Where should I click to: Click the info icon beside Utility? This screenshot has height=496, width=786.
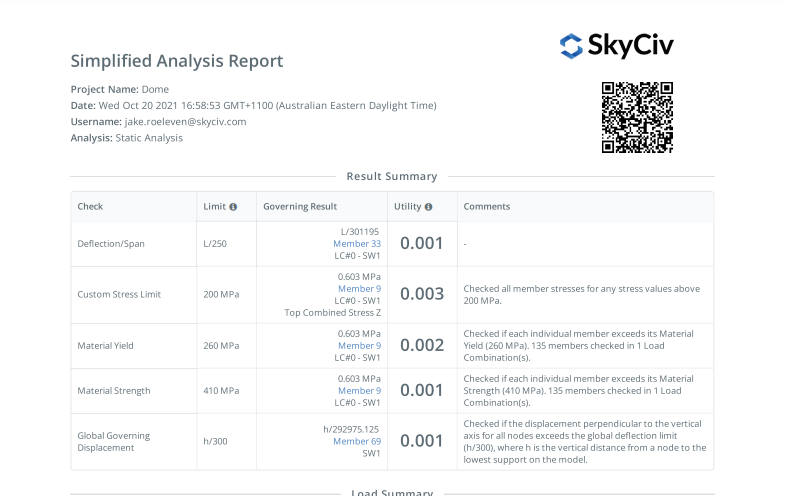(428, 207)
